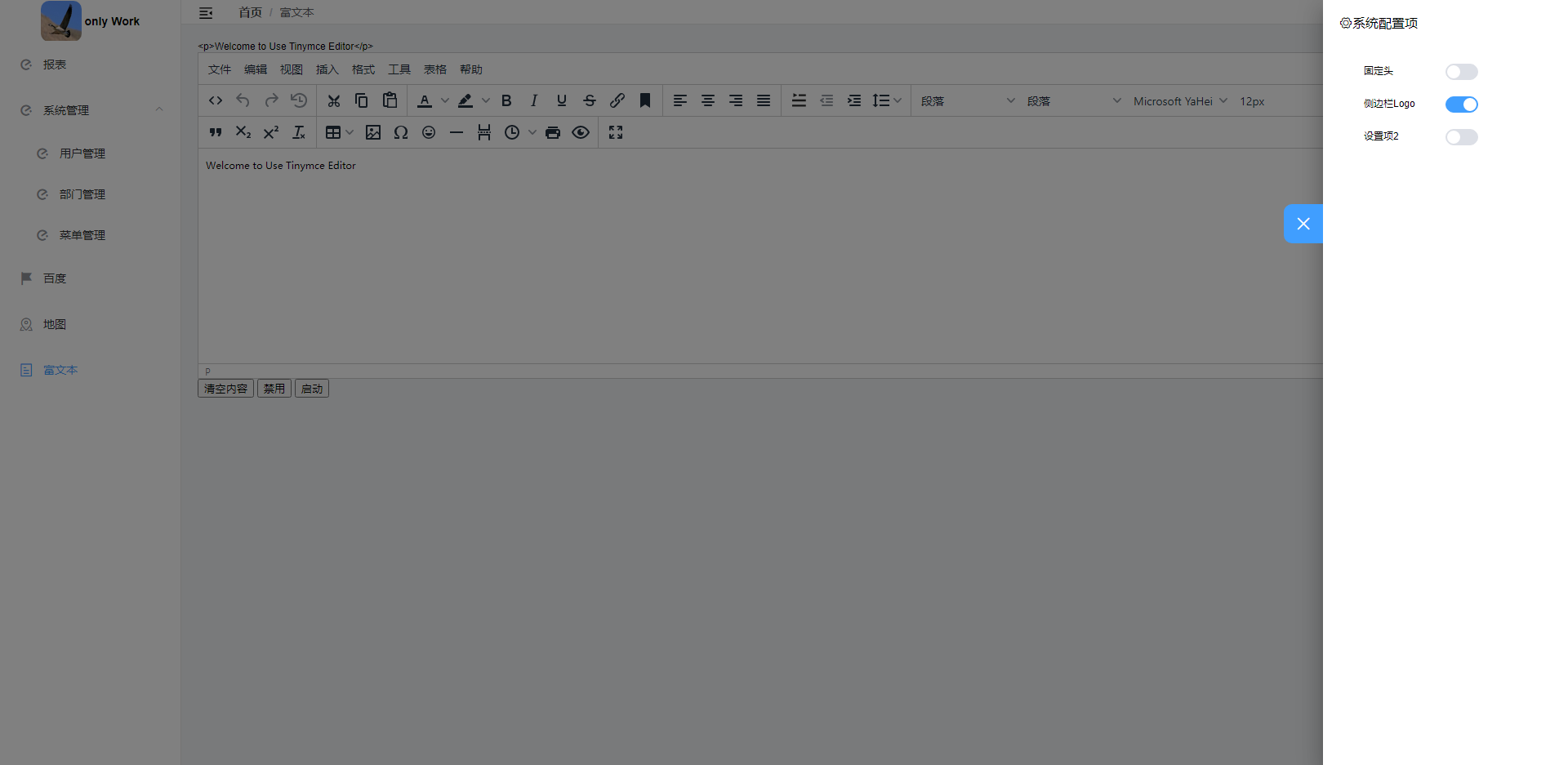Expand the table insert dropdown arrow

(350, 132)
